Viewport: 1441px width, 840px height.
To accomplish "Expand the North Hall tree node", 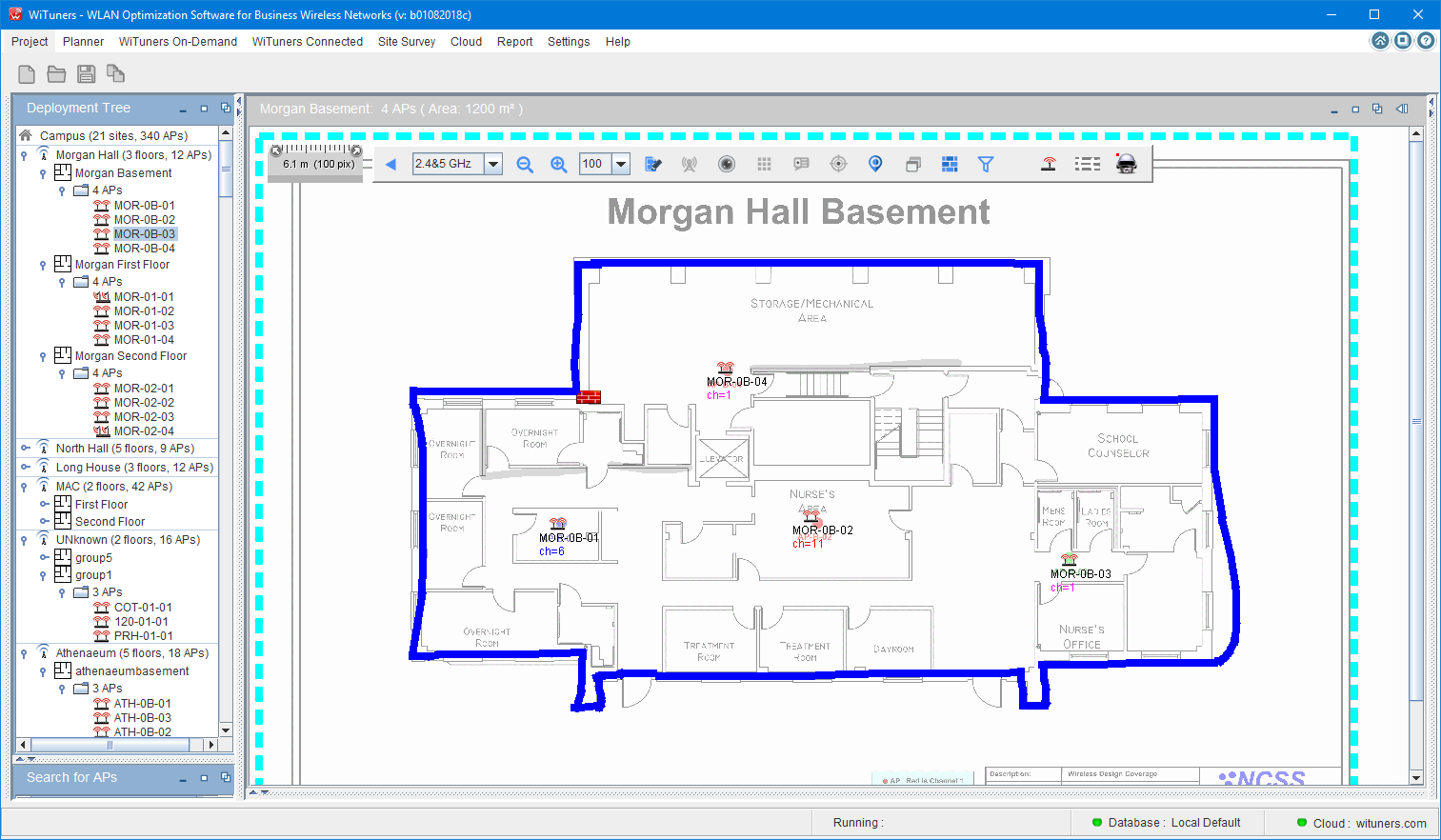I will 24,448.
